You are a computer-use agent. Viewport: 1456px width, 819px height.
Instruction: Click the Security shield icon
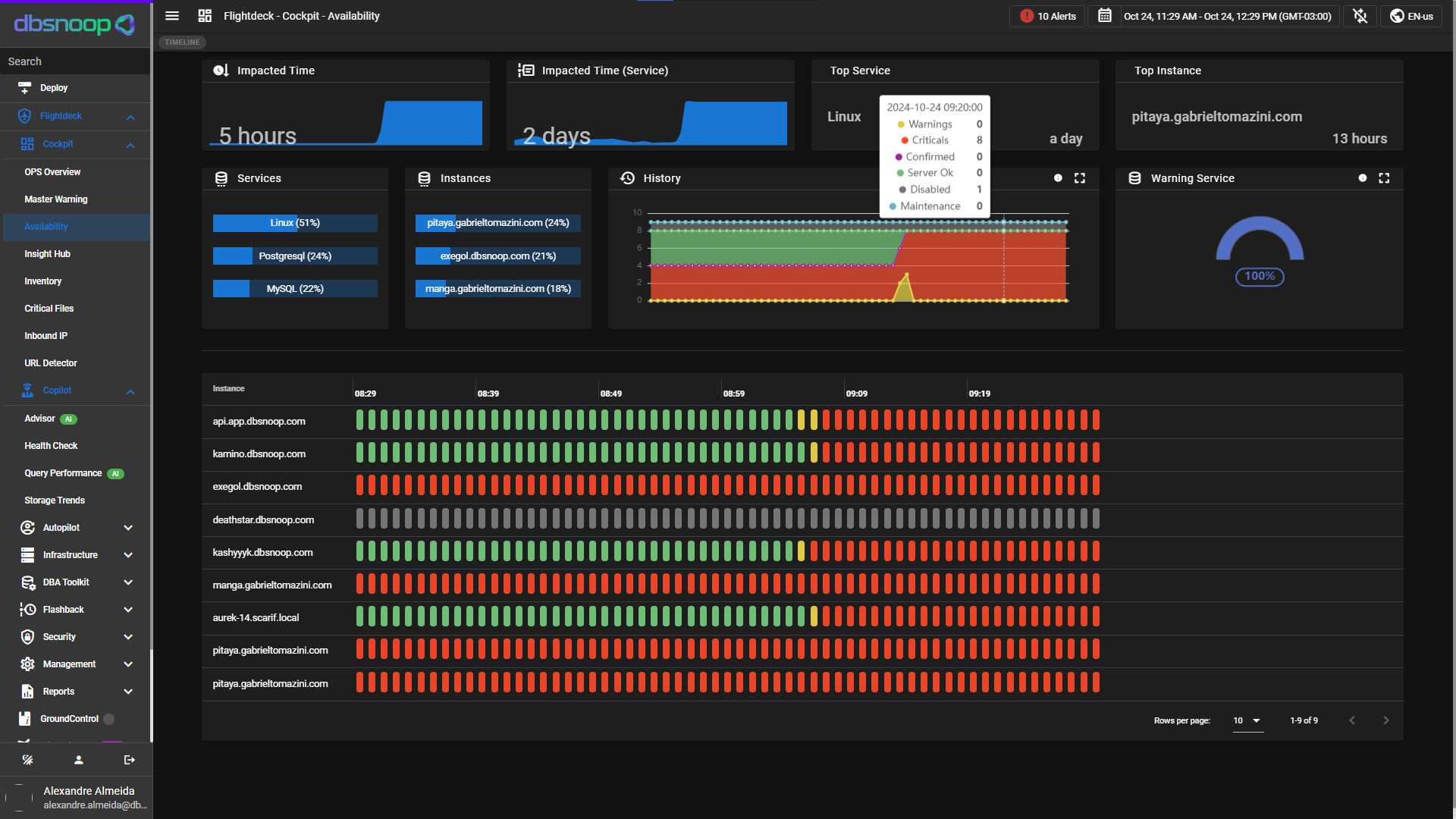27,637
